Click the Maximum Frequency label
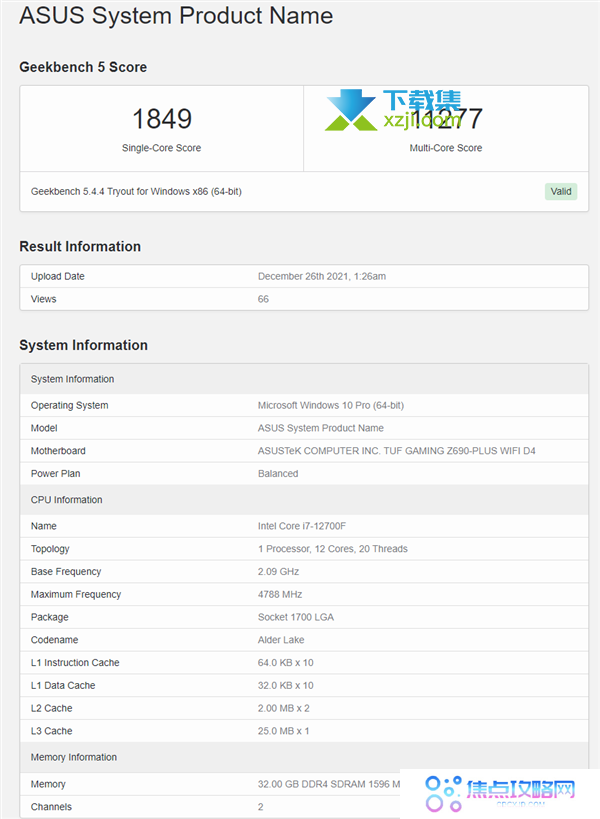Screen dimensions: 600x819 point(76,594)
